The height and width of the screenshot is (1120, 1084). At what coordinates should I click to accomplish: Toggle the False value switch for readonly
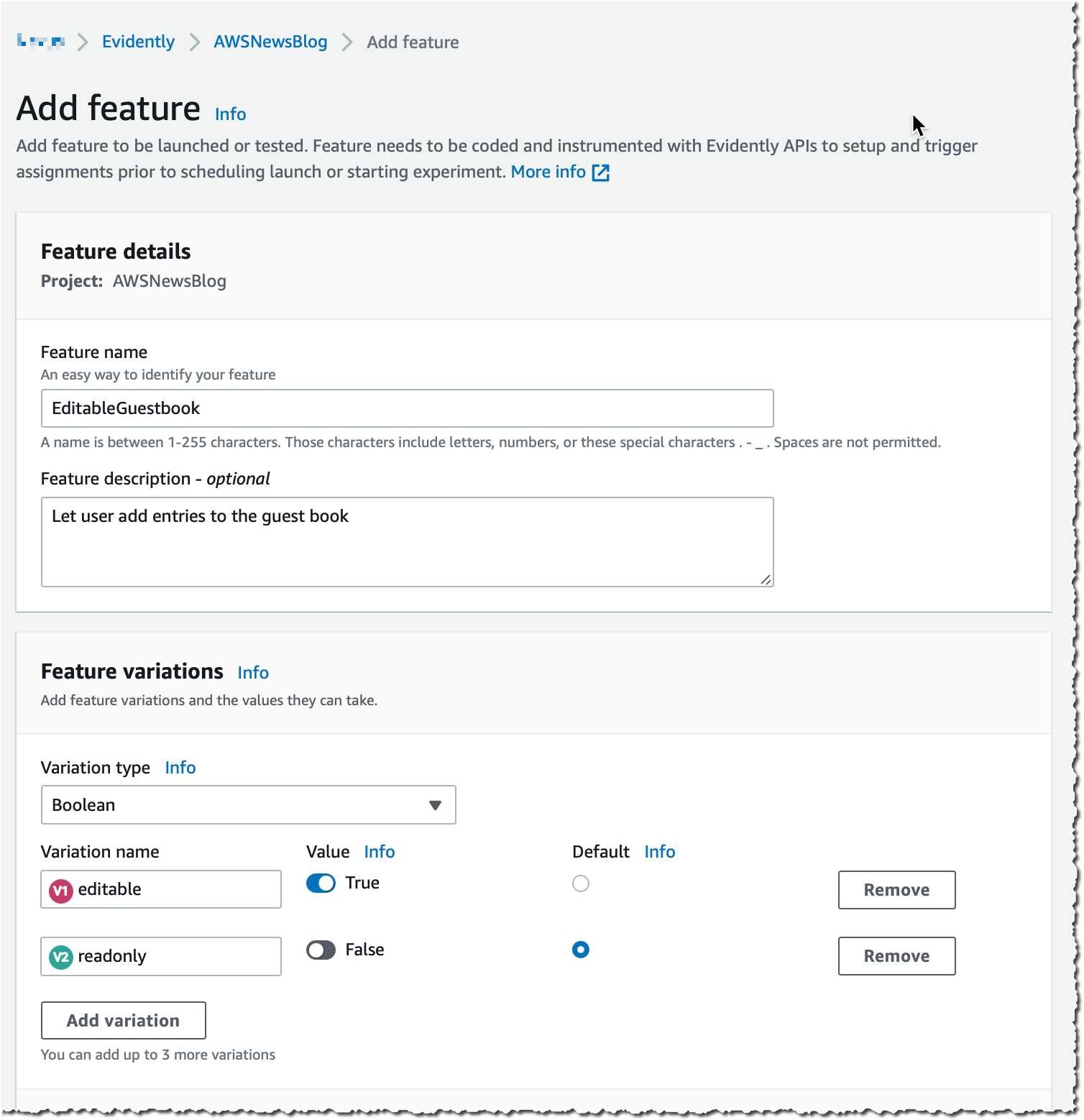point(321,950)
